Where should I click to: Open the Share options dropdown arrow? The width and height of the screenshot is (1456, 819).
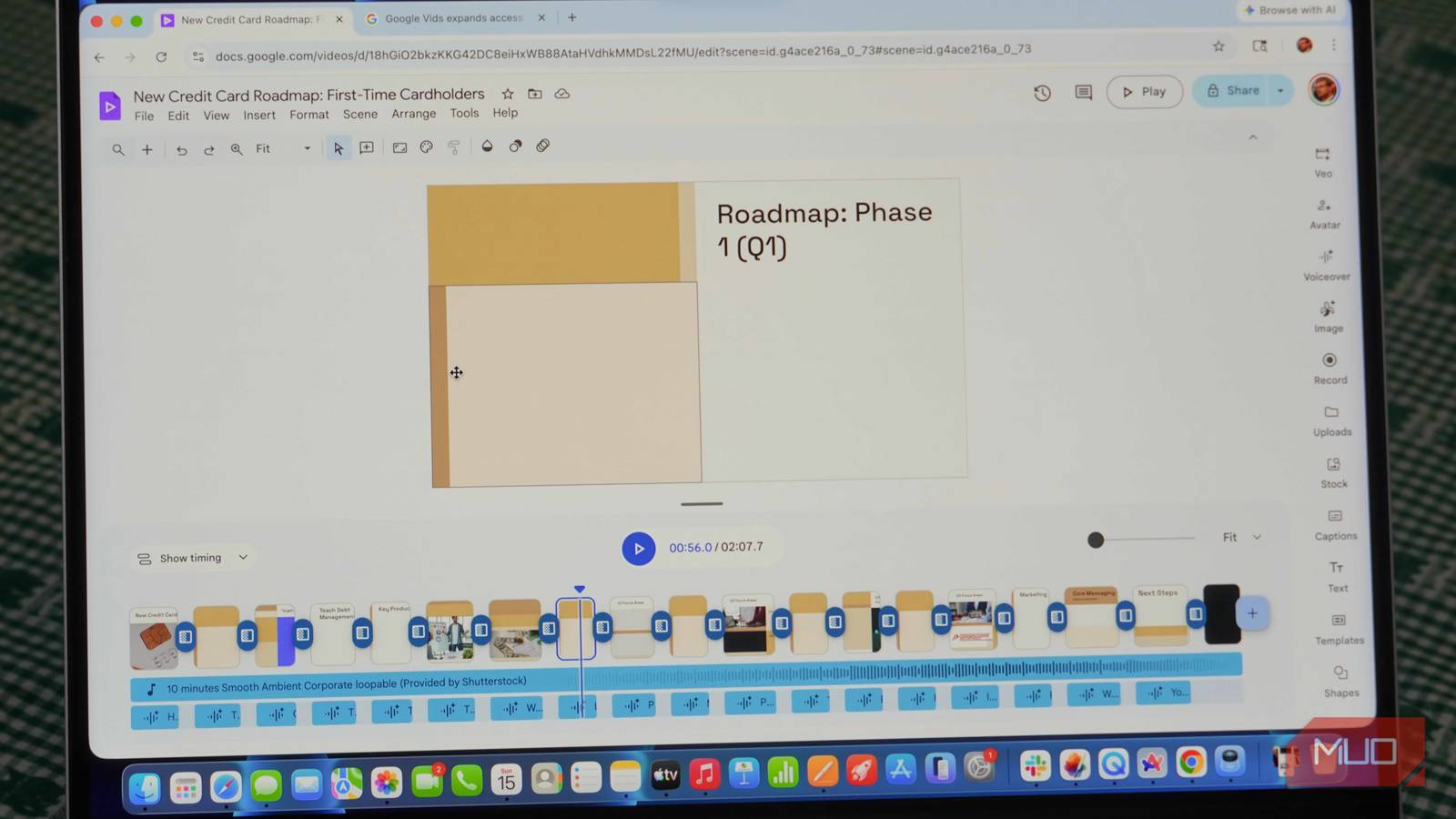pos(1279,91)
